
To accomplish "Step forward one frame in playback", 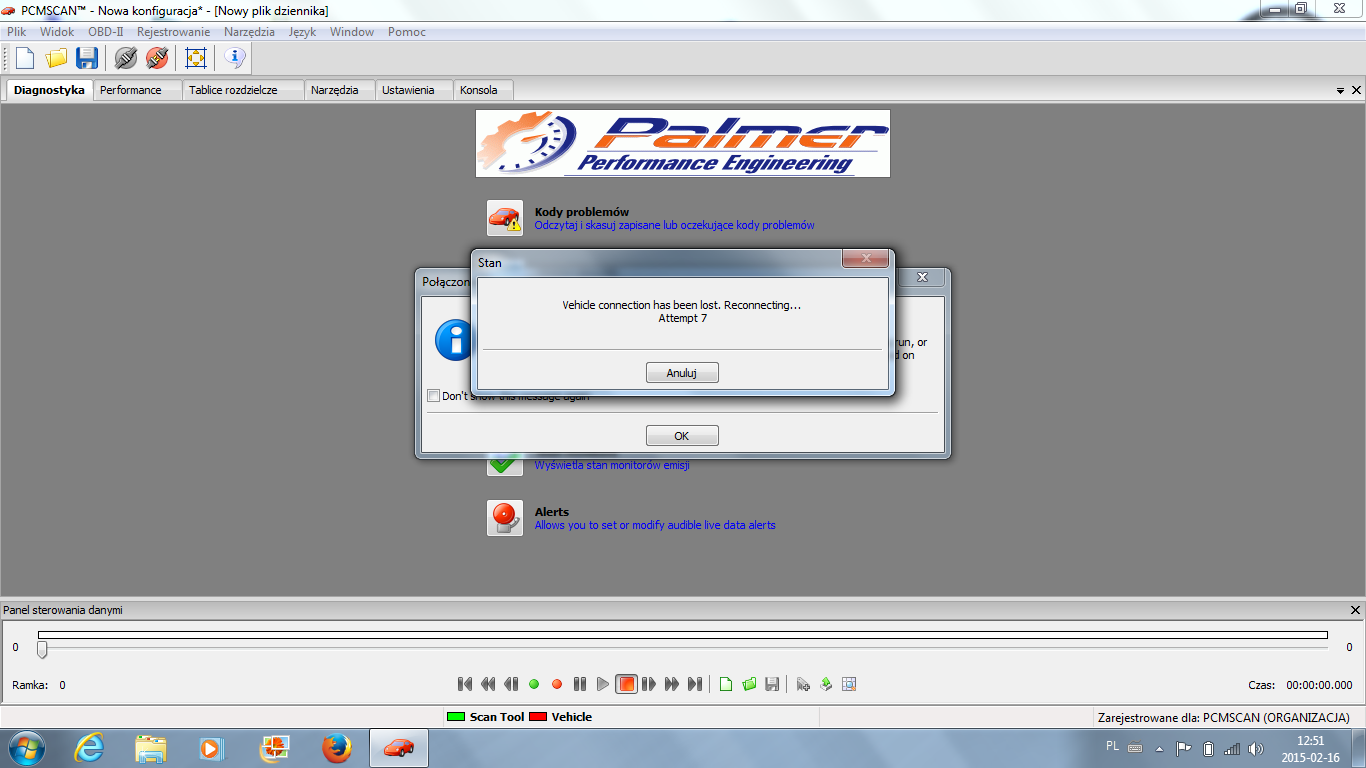I will (x=649, y=684).
